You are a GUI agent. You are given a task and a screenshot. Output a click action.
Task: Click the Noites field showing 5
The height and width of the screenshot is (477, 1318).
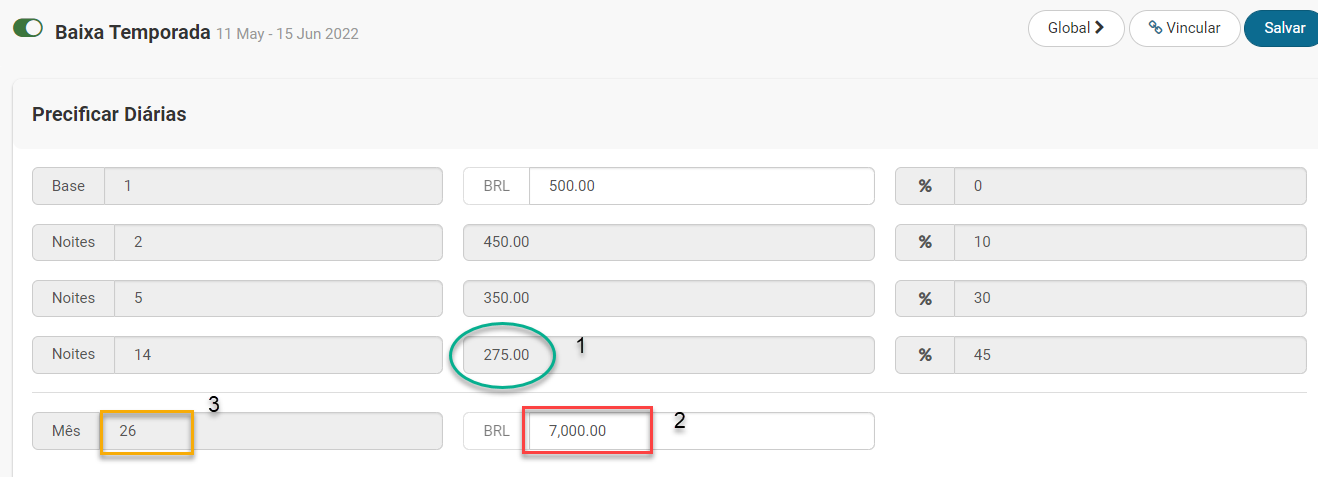coord(278,298)
